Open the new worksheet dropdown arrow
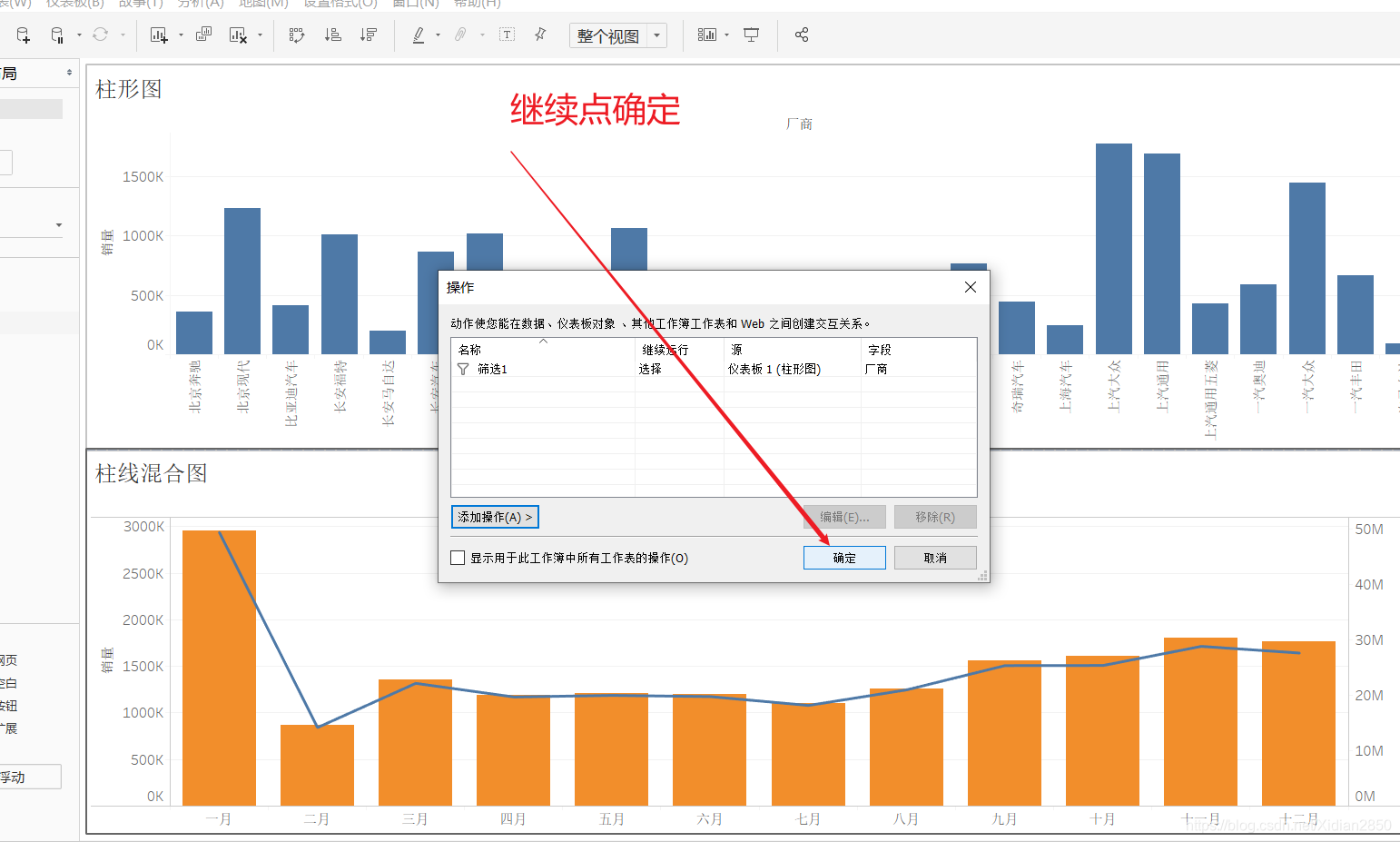Viewport: 1400px width, 842px height. 181,35
